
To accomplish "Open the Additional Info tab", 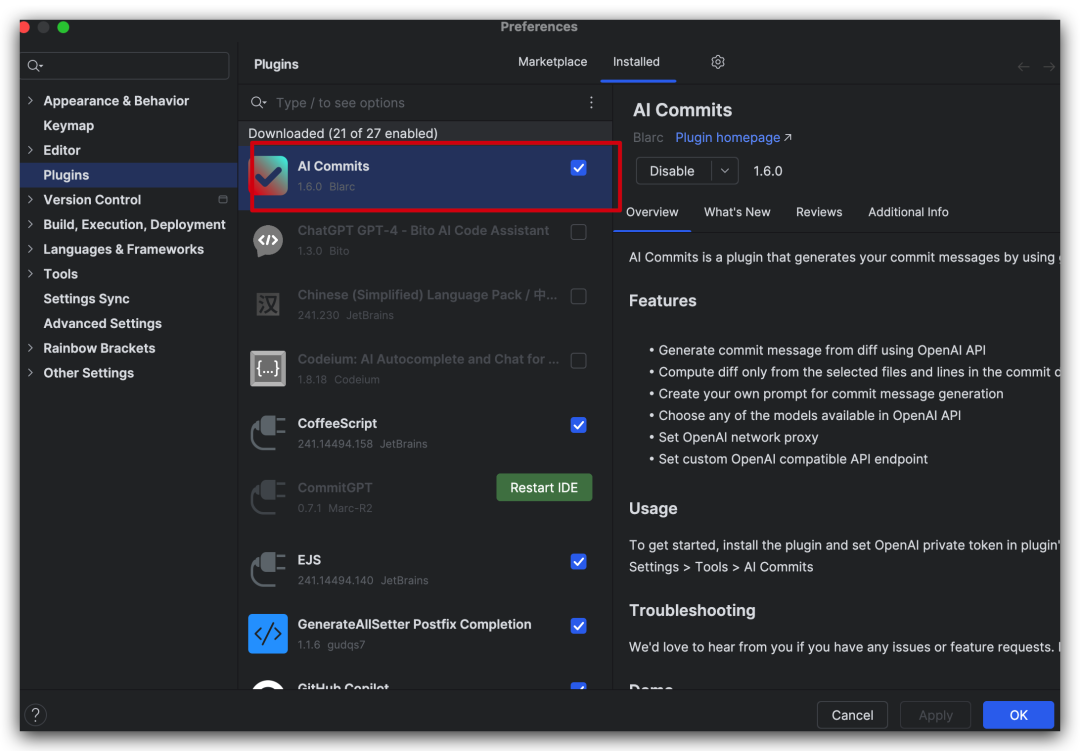I will [x=908, y=212].
